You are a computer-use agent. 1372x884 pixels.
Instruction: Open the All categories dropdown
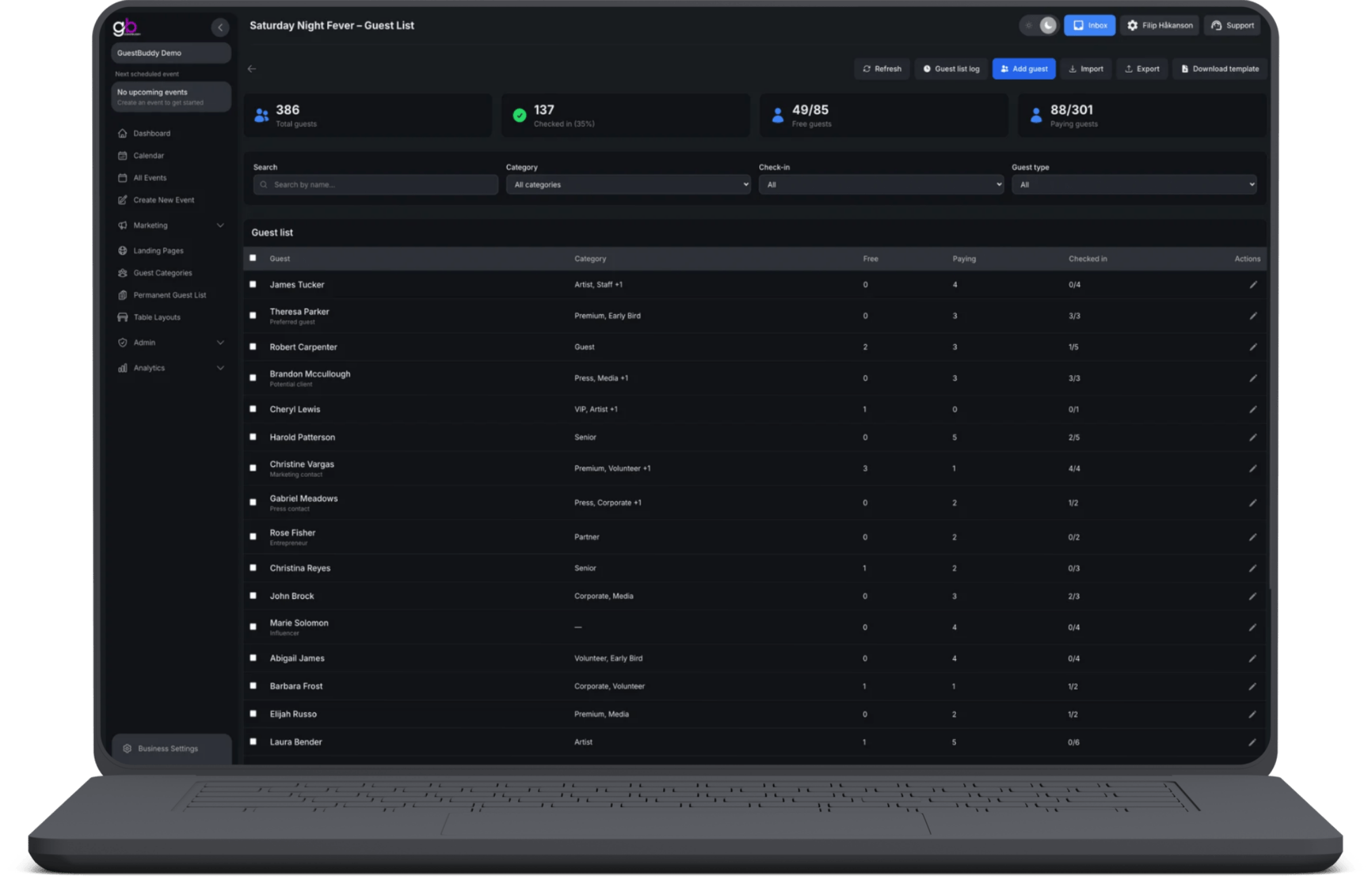[628, 185]
